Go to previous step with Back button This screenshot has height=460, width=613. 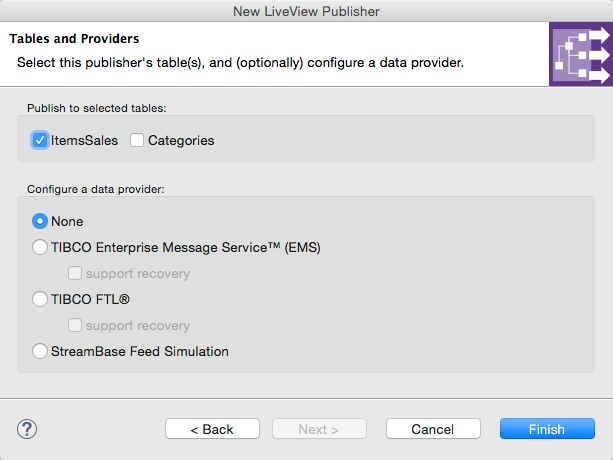[212, 429]
